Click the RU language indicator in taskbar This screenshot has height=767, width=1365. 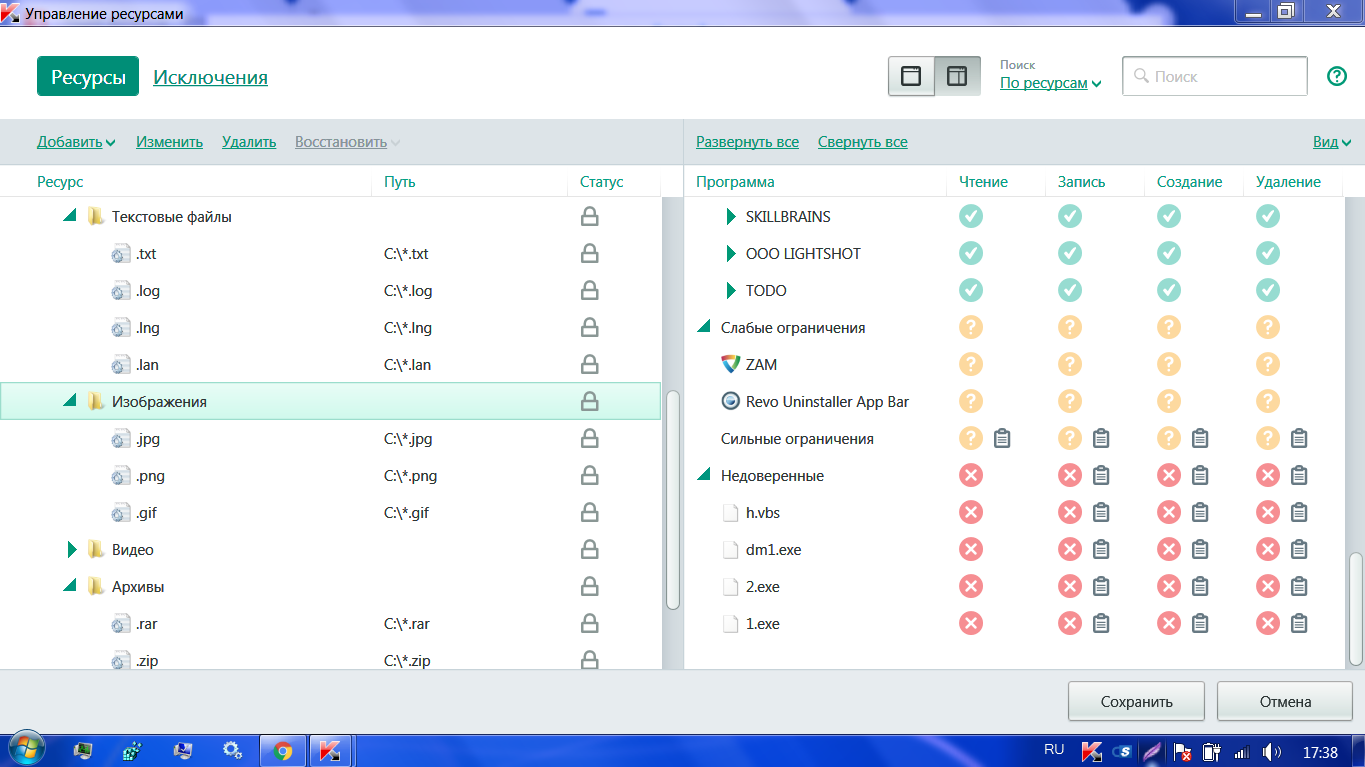click(x=1054, y=750)
